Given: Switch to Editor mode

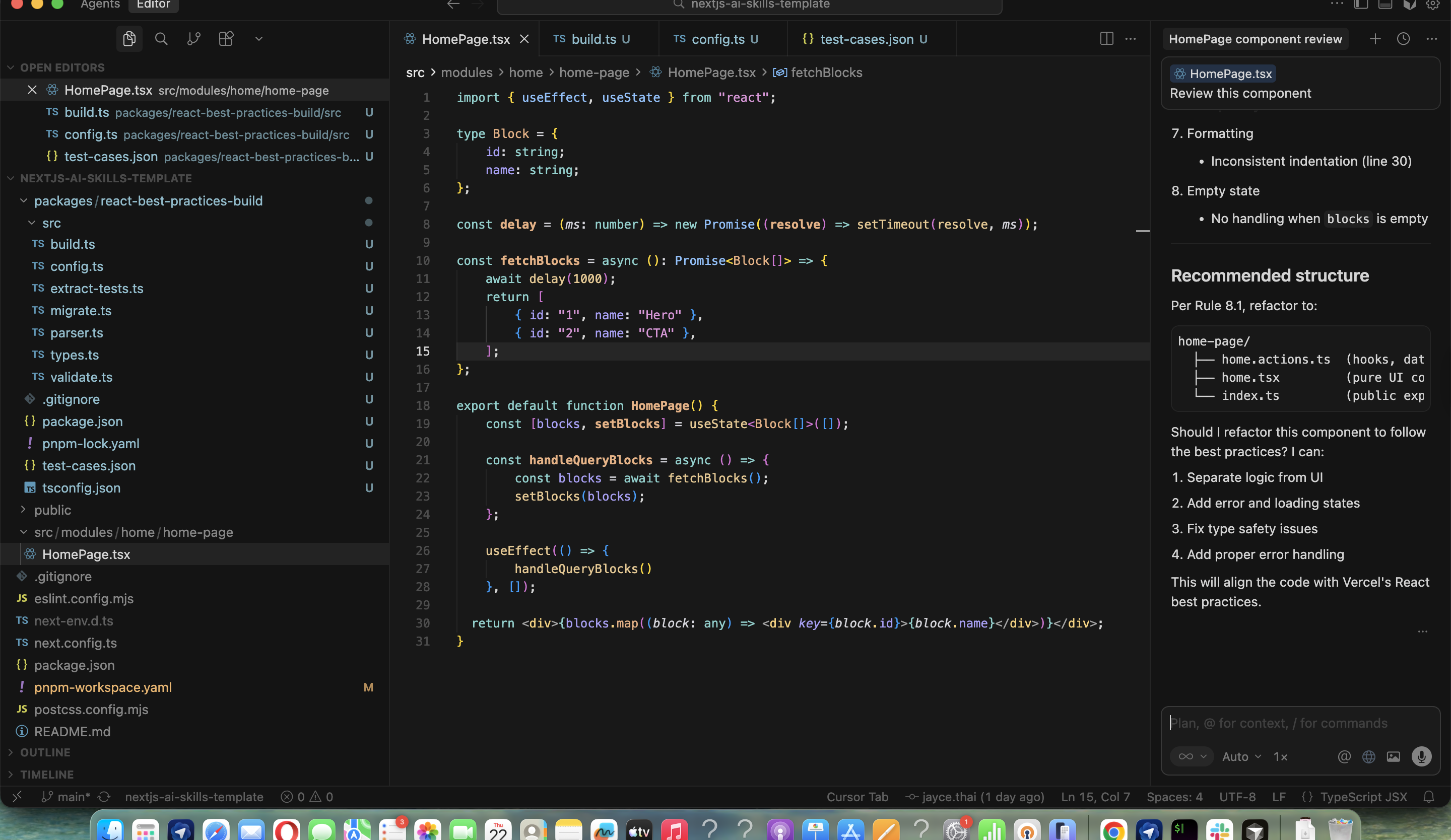Looking at the screenshot, I should click(x=153, y=5).
